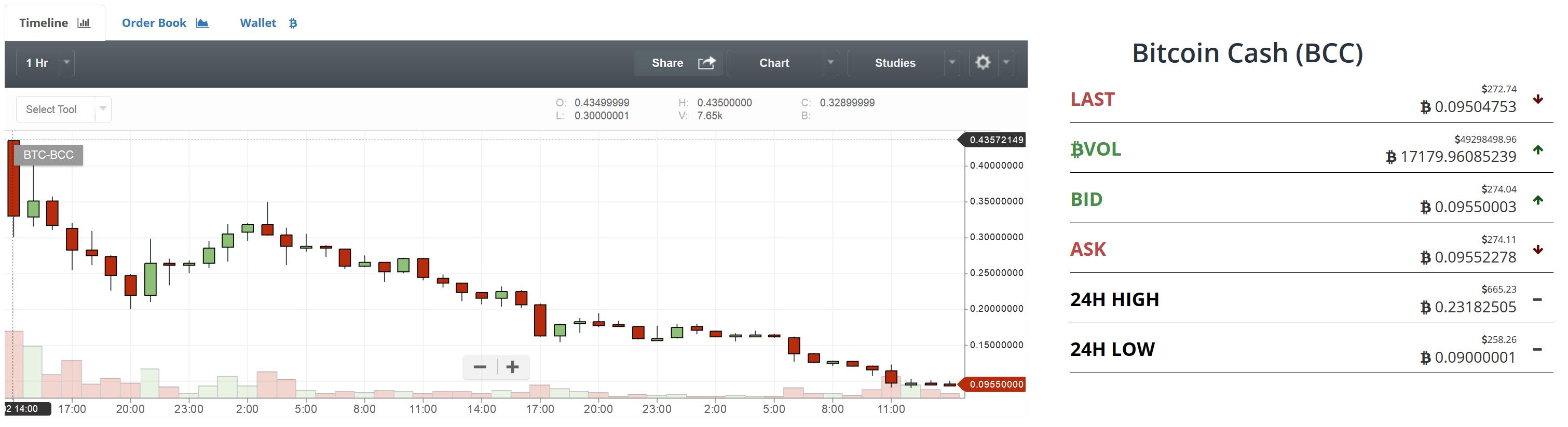
Task: Expand the settings gear dropdown arrow
Action: pos(1006,63)
